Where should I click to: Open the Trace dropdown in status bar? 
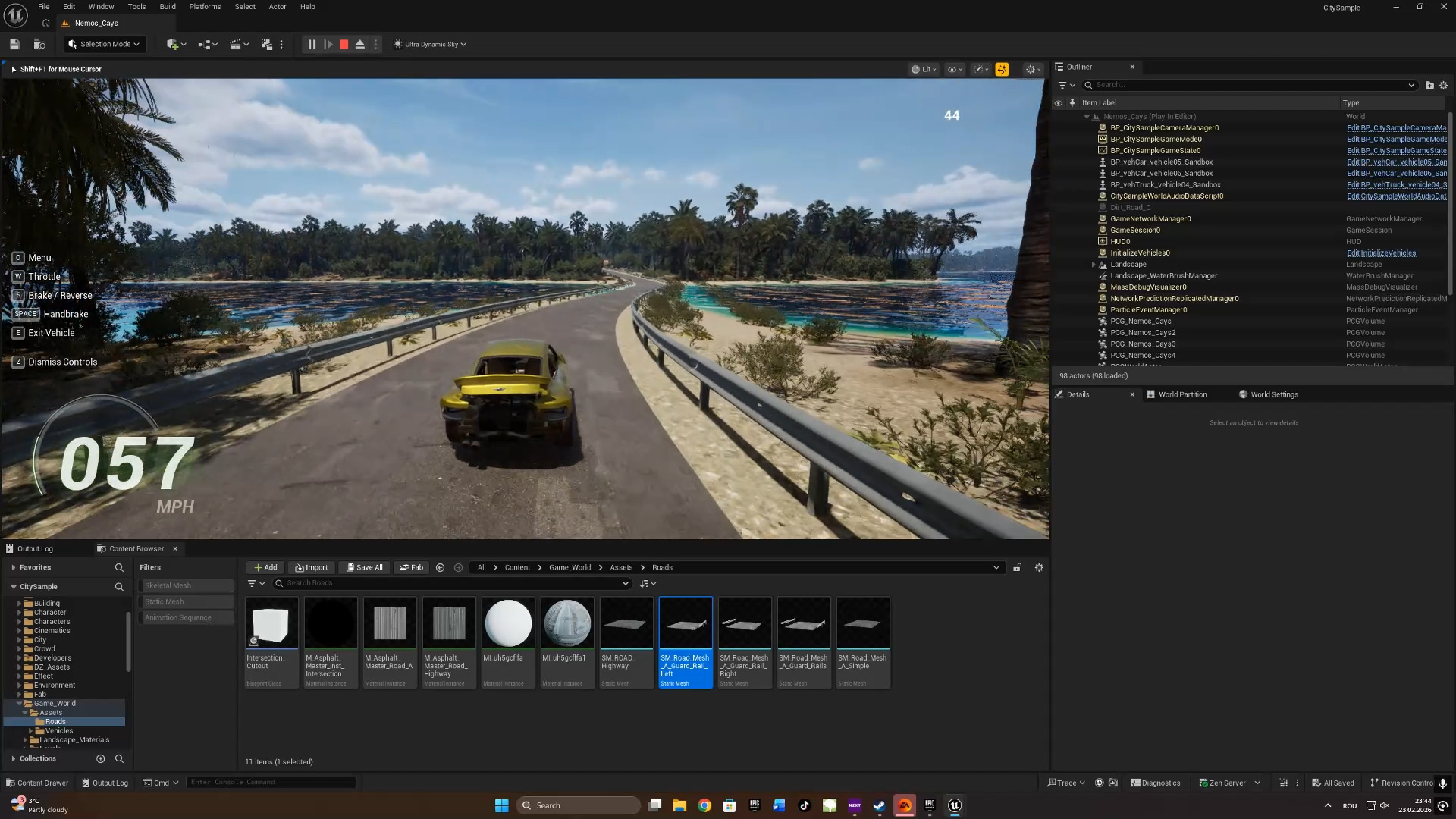(1065, 783)
